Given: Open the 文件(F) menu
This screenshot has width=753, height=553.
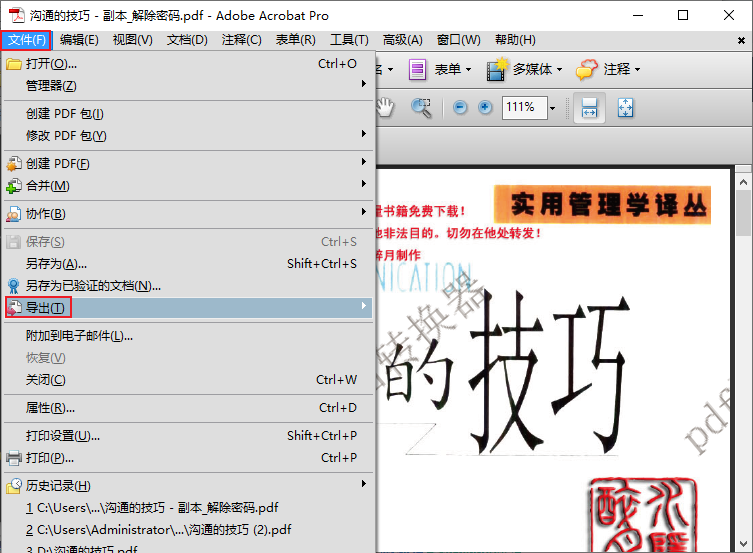Looking at the screenshot, I should (x=26, y=40).
